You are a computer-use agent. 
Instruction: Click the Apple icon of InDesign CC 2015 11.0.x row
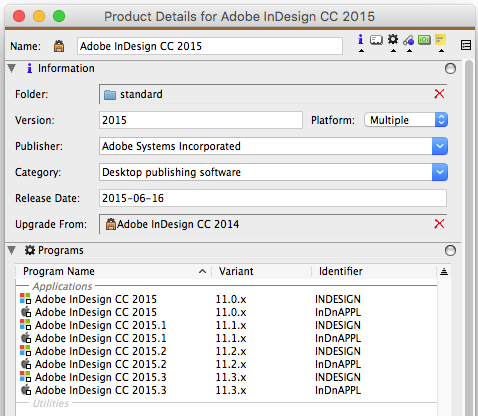(26, 312)
